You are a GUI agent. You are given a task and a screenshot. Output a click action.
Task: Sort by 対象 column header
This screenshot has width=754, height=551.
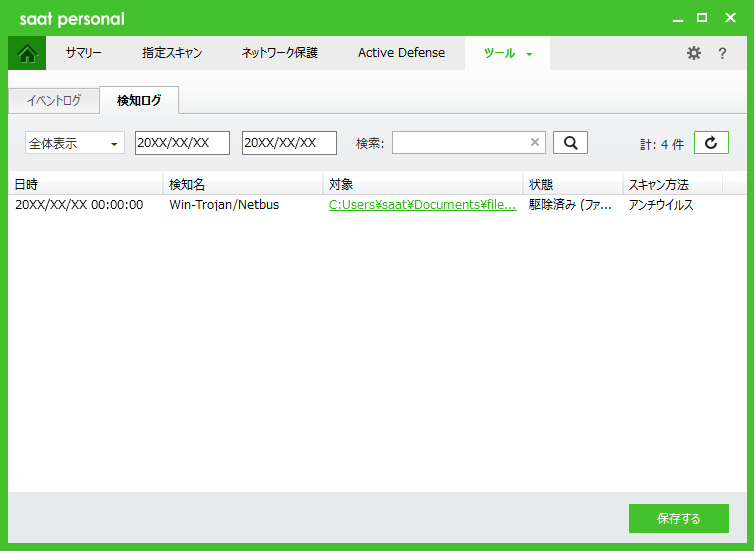(423, 184)
